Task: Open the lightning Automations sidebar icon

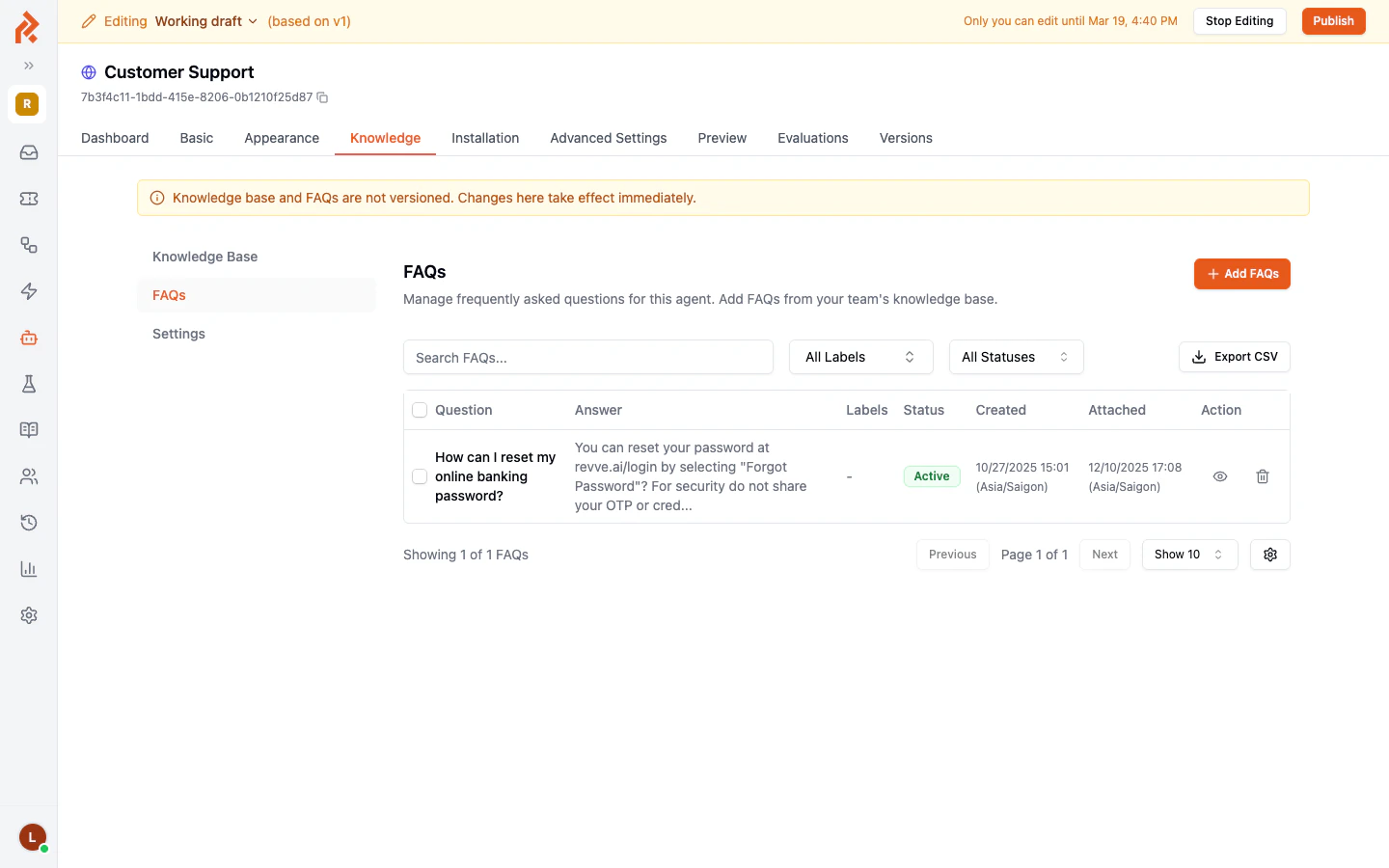Action: click(x=29, y=291)
